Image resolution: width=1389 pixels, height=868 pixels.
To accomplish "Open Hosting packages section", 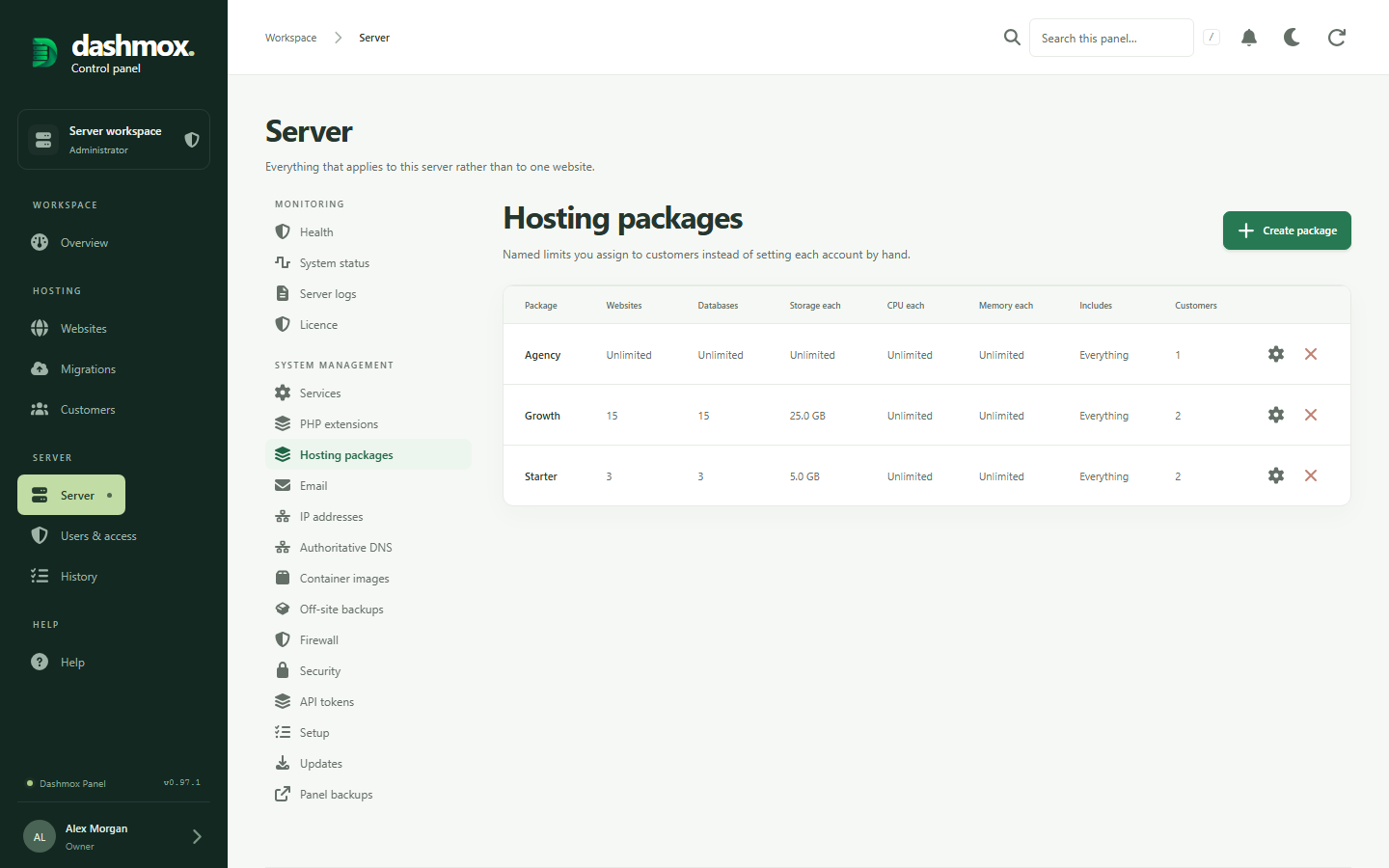I will tap(368, 454).
